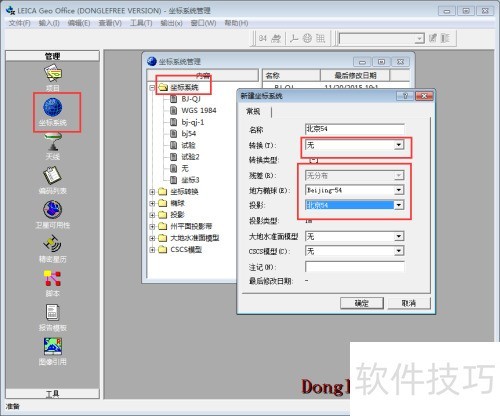This screenshot has width=500, height=416.
Task: Open the 工具(T) menu
Action: [x=141, y=23]
